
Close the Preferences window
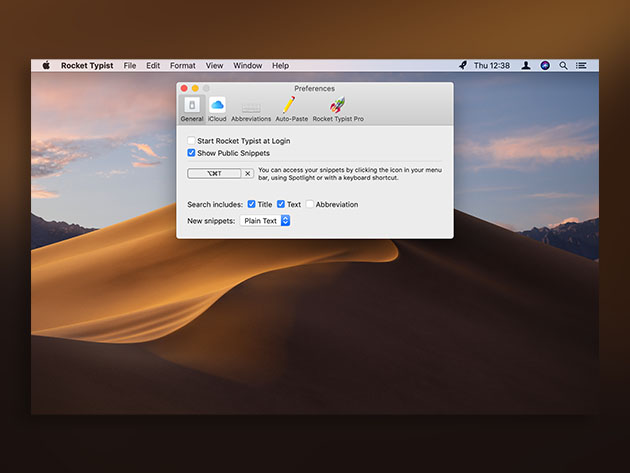(184, 88)
